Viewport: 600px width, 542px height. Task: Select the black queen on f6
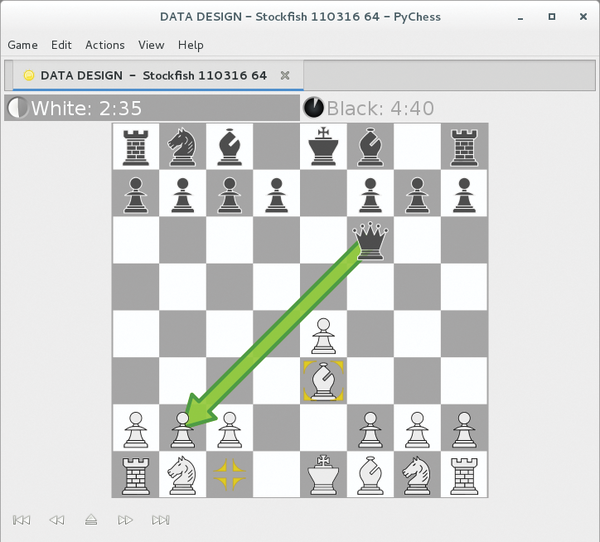pos(370,240)
